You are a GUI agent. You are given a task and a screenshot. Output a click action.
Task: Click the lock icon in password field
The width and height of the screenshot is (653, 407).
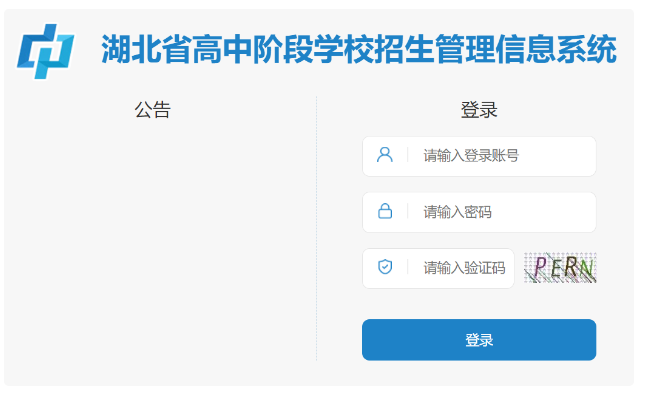click(385, 212)
